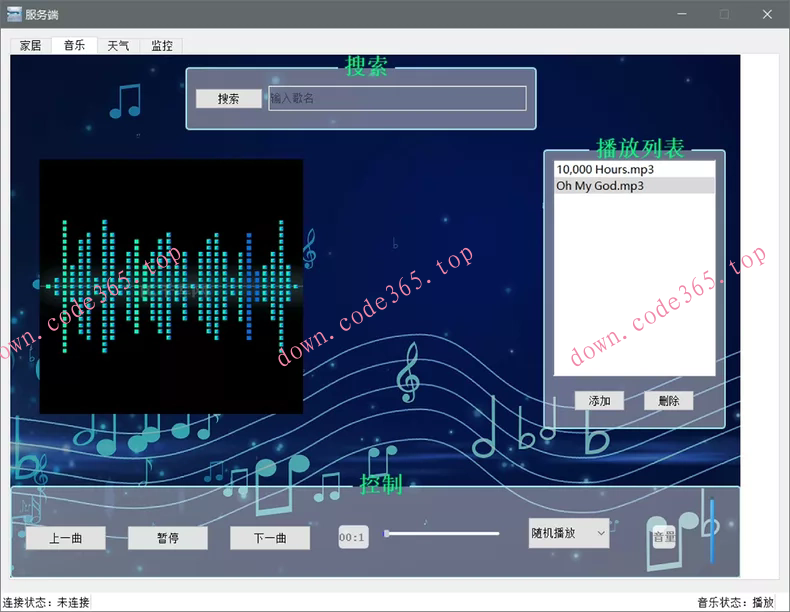This screenshot has height=612, width=790.
Task: Click the 删除 button
Action: tap(669, 401)
